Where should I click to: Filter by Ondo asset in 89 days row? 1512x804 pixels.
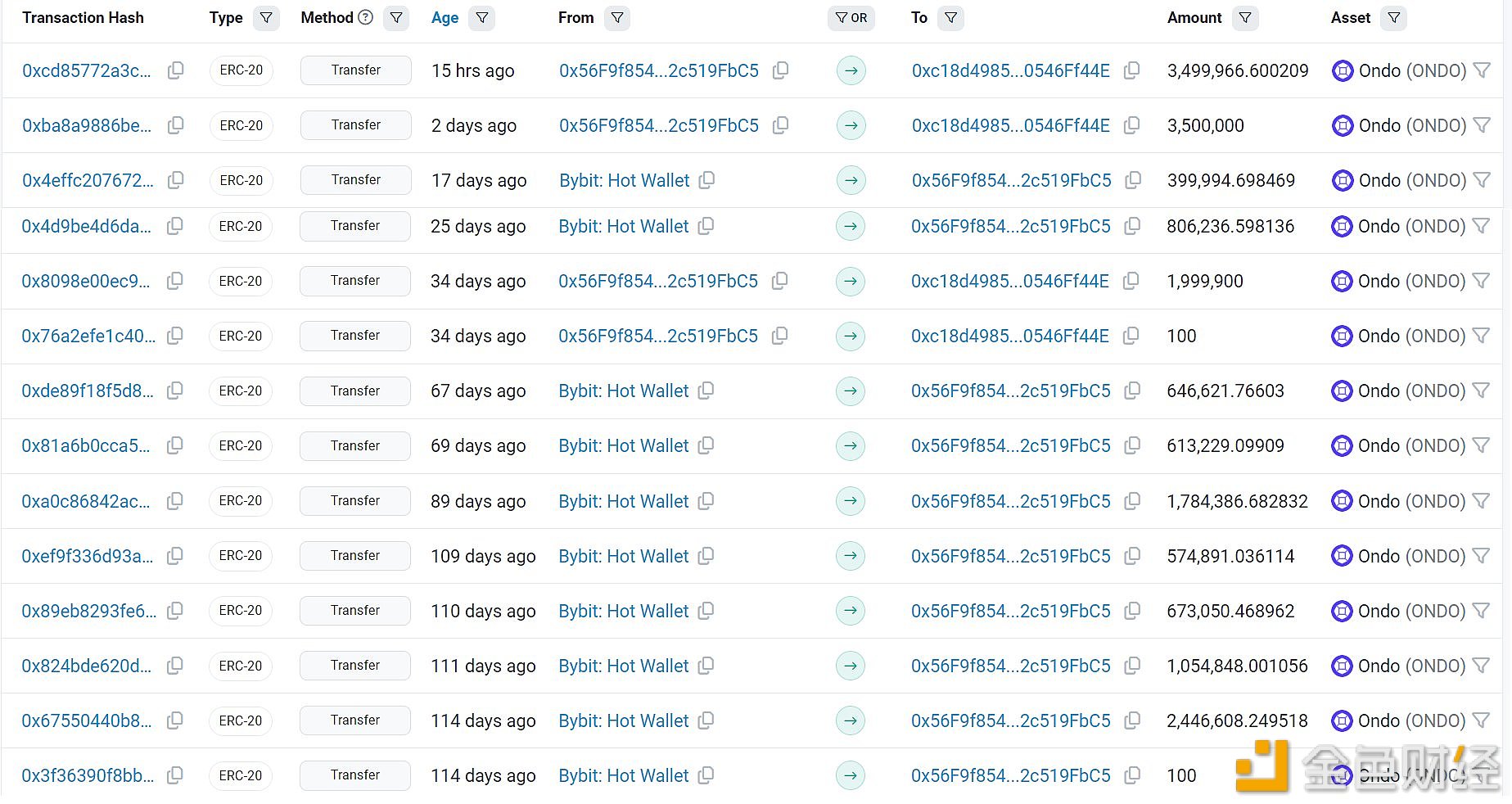tap(1480, 501)
